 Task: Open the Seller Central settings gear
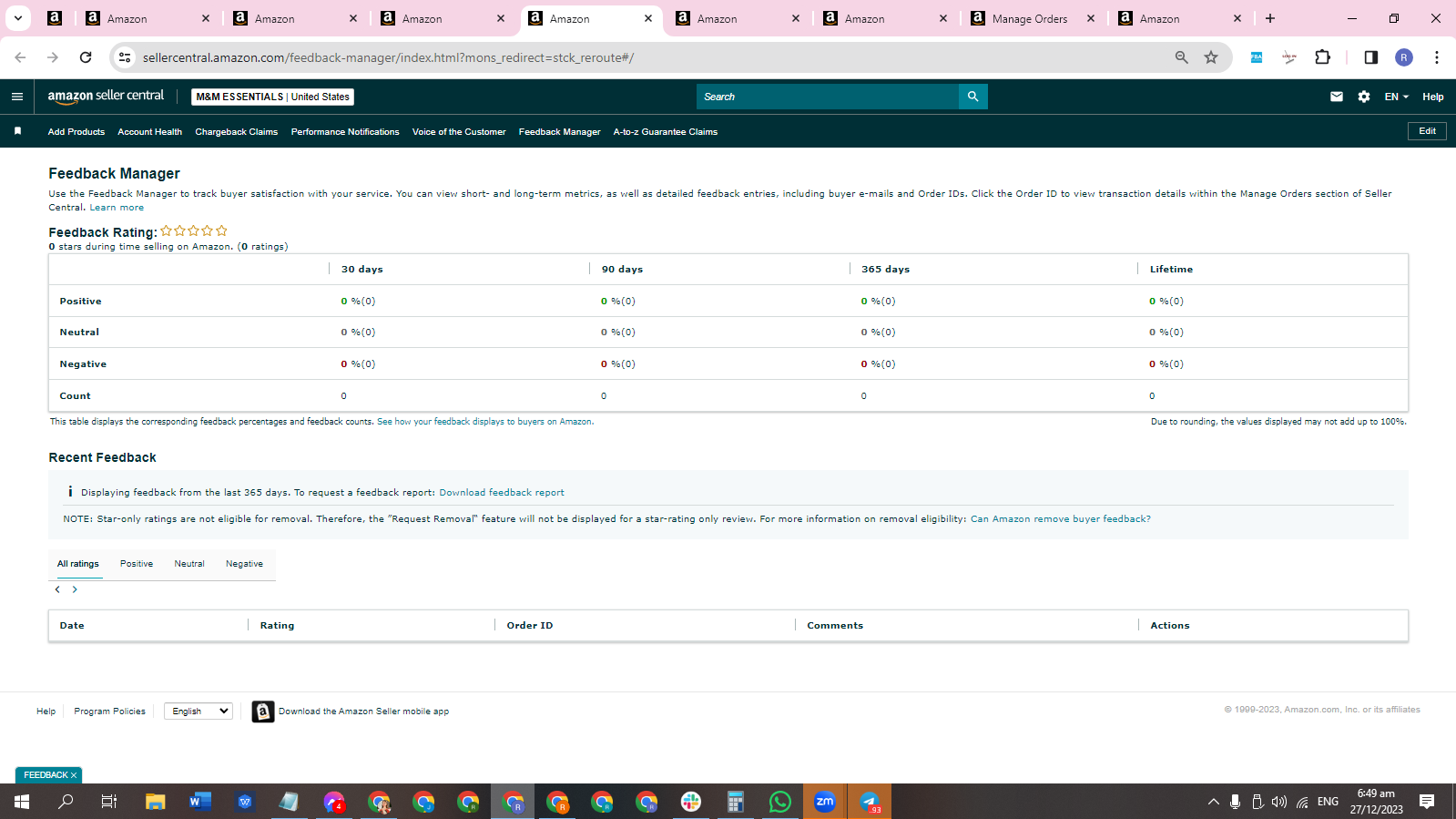tap(1363, 97)
